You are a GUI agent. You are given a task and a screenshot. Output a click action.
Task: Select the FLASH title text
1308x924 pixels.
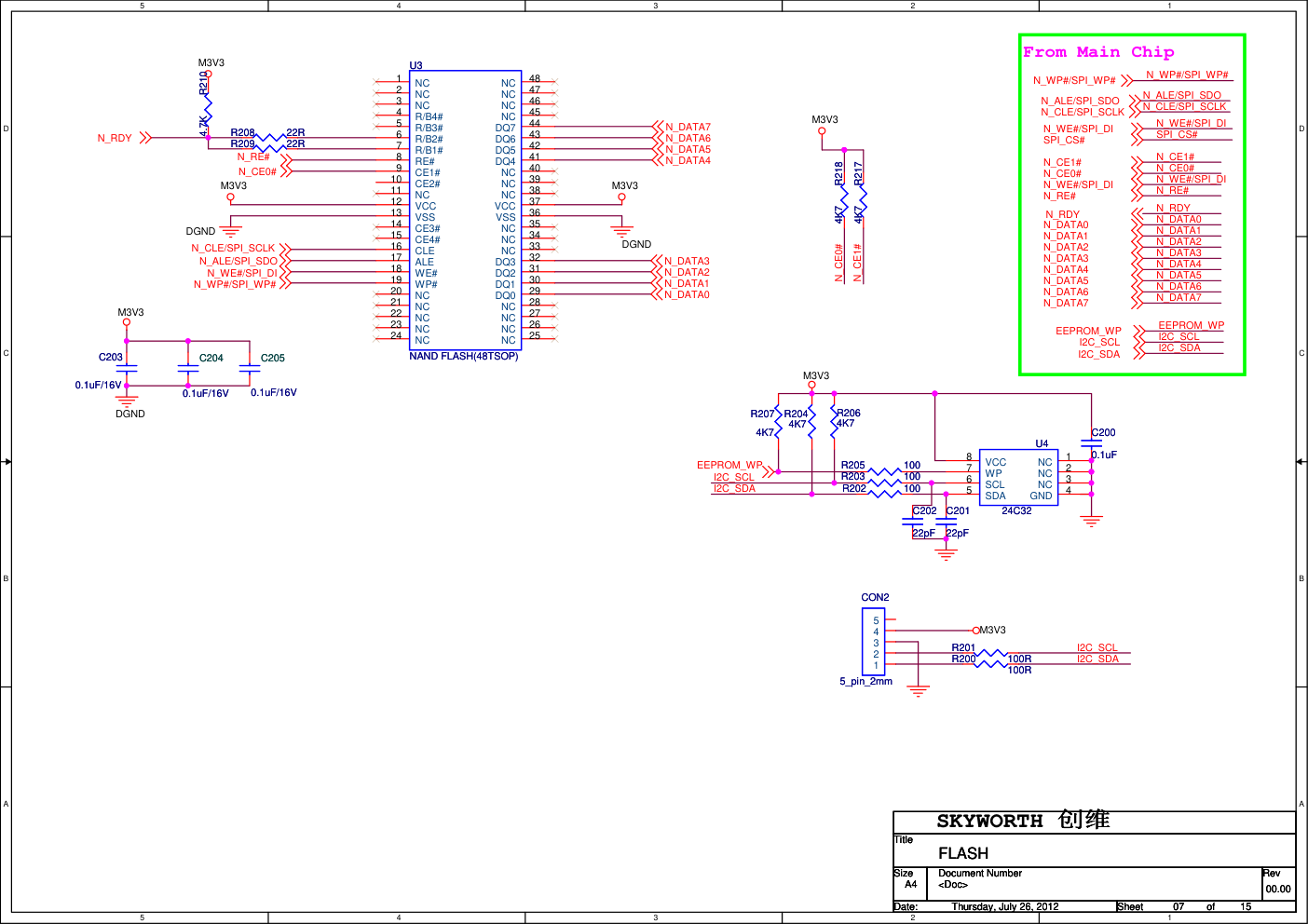[x=962, y=853]
